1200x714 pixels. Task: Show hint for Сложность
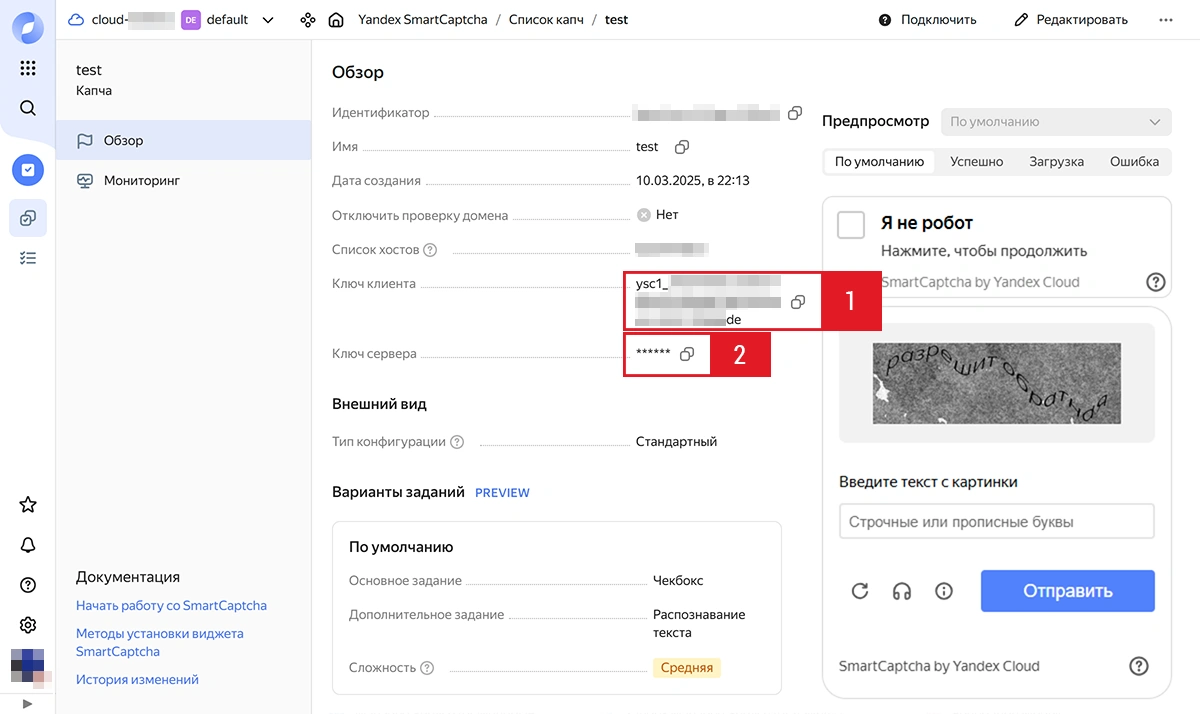[427, 668]
